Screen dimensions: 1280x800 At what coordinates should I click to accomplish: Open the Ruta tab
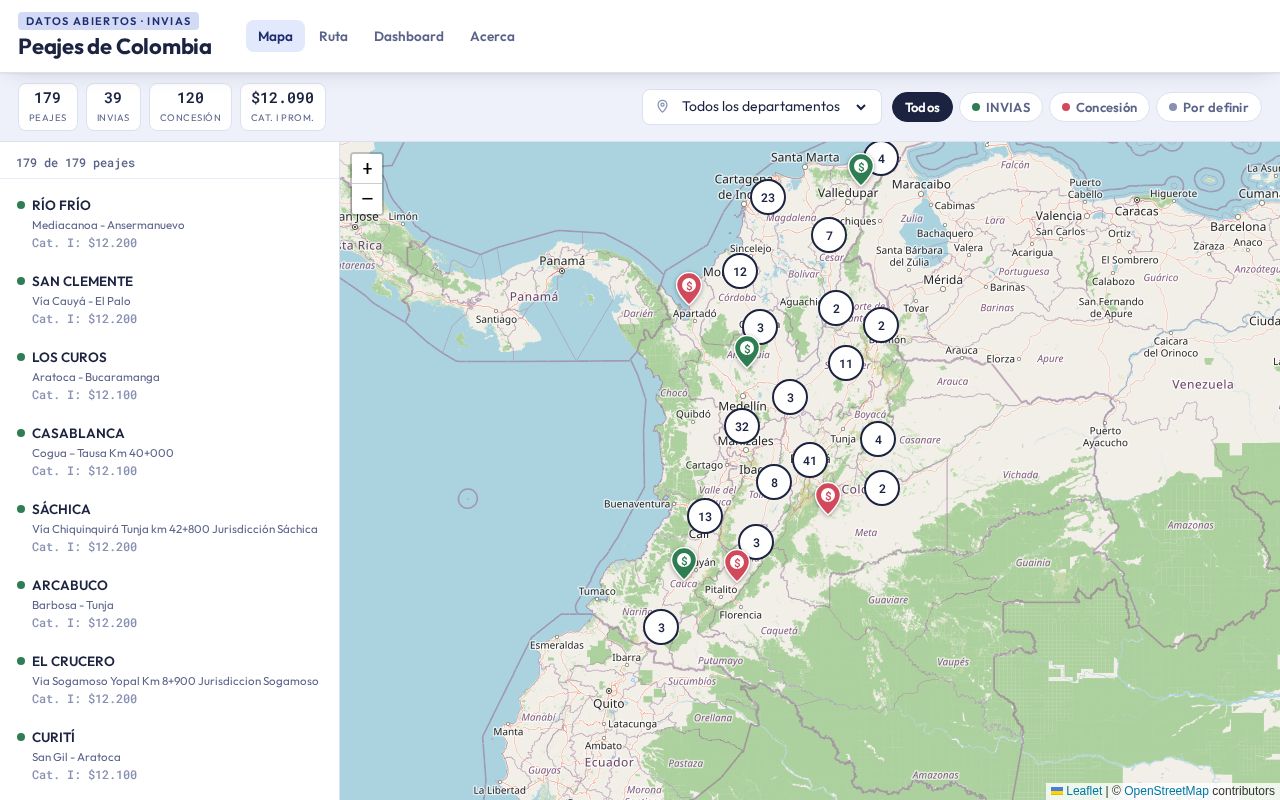333,36
